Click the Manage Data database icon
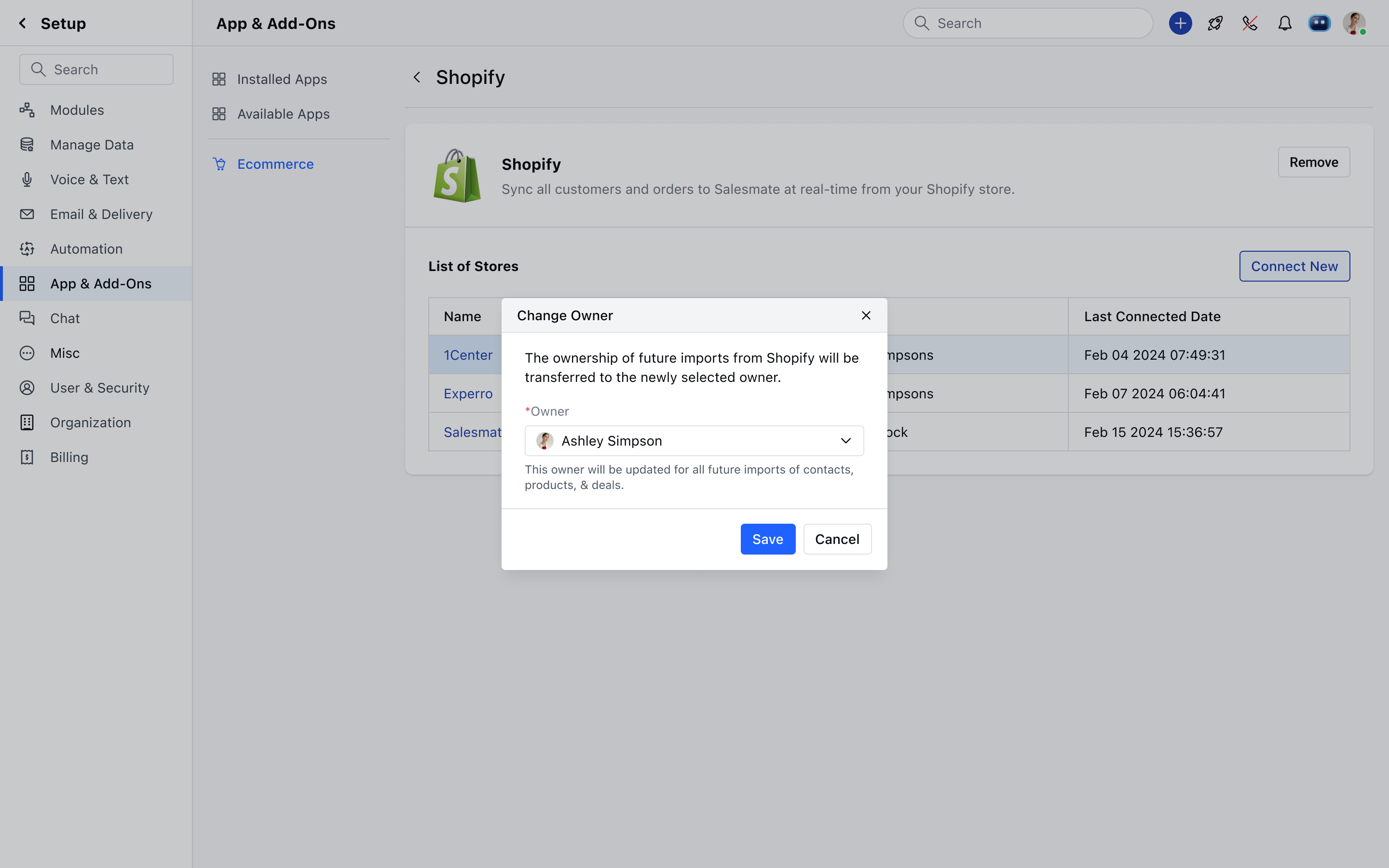 27,145
